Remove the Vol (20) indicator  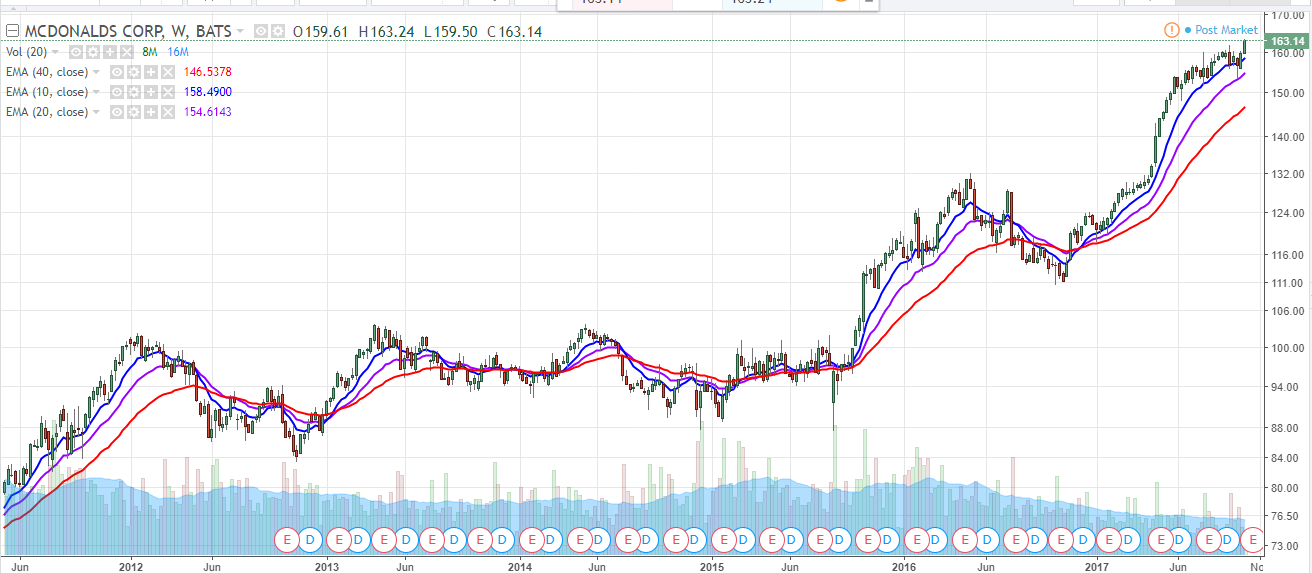[127, 52]
